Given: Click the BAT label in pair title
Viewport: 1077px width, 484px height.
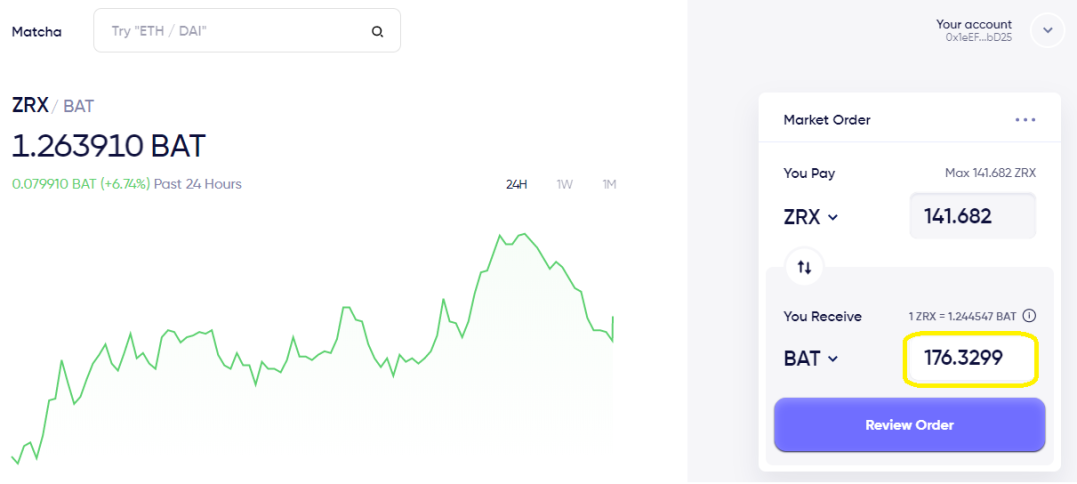Looking at the screenshot, I should coord(78,106).
